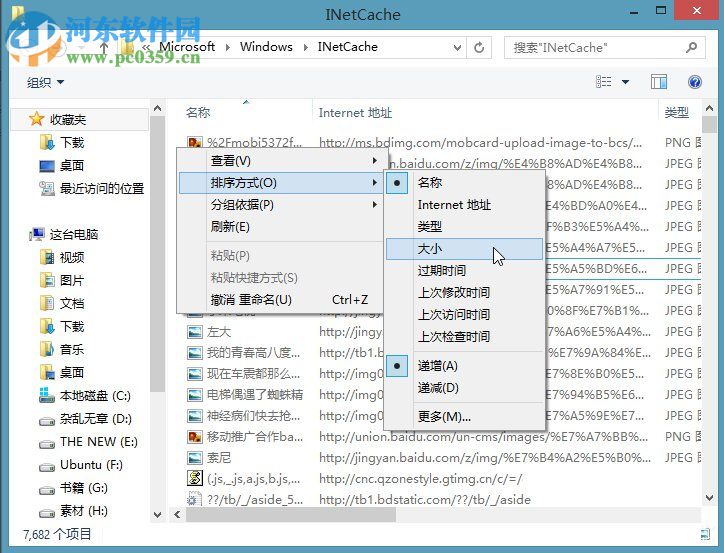Click the horizontal scrollbar thumb

[291, 514]
